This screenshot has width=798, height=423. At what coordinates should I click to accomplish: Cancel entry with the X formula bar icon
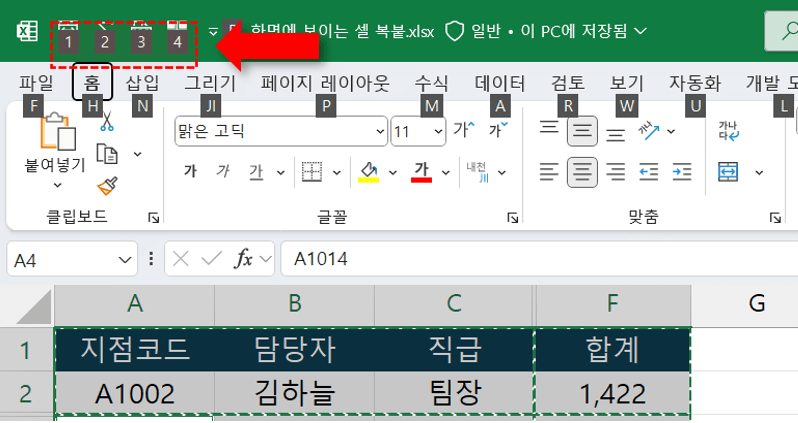[x=181, y=259]
